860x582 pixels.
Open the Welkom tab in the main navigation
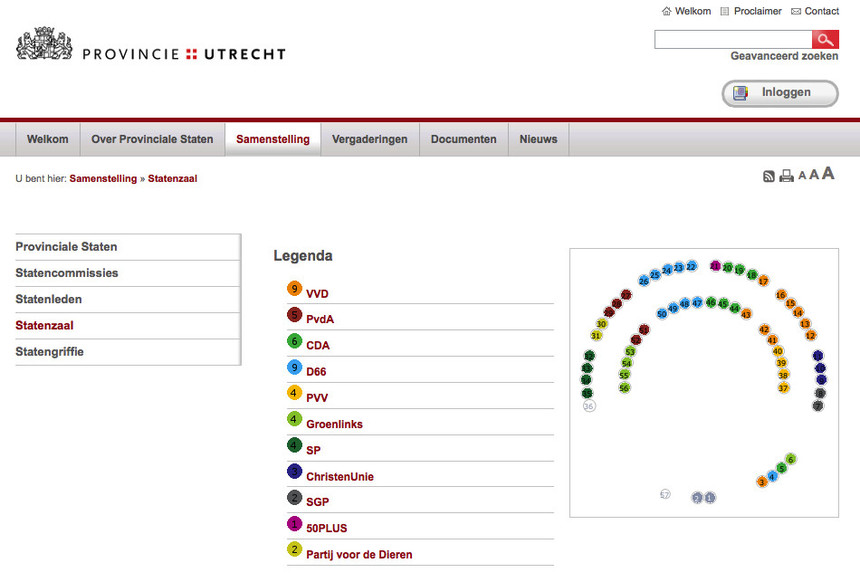pyautogui.click(x=48, y=139)
